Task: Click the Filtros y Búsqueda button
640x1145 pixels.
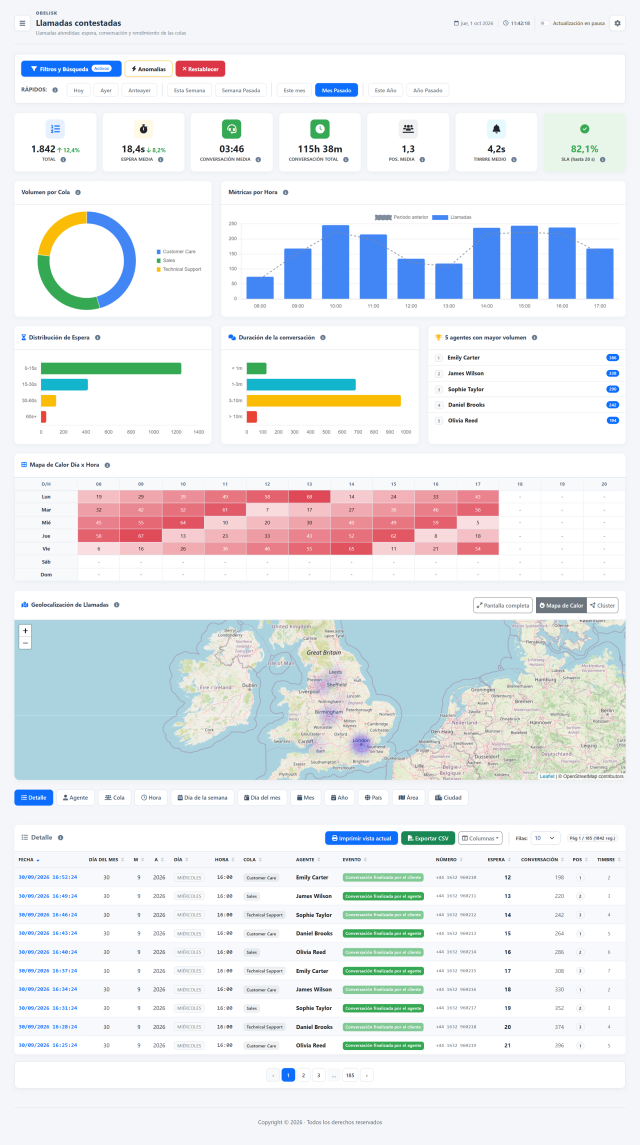Action: [71, 69]
